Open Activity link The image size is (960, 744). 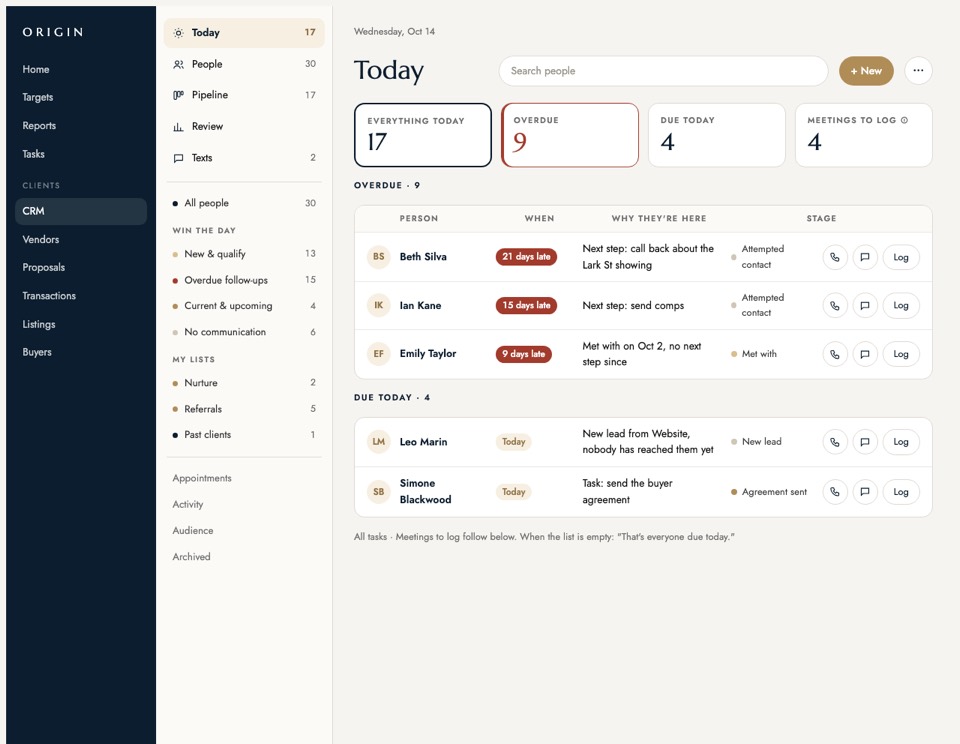(x=187, y=504)
